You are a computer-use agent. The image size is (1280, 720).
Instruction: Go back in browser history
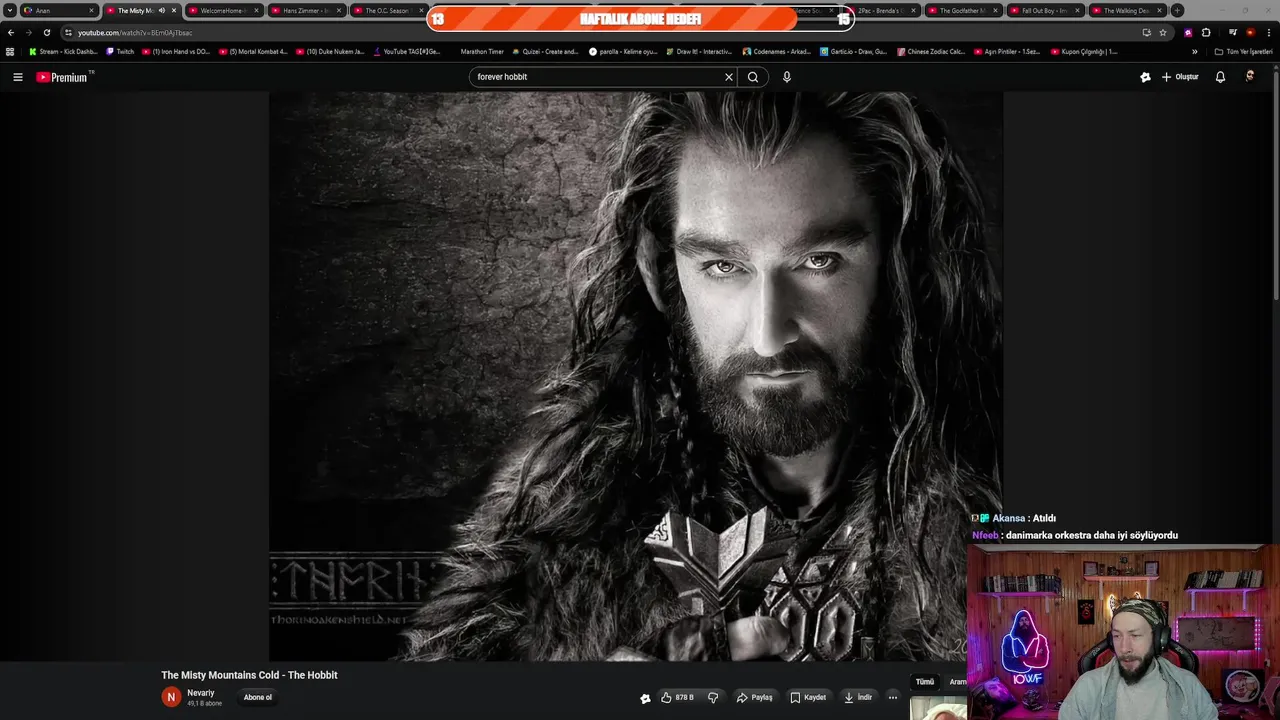[x=11, y=32]
